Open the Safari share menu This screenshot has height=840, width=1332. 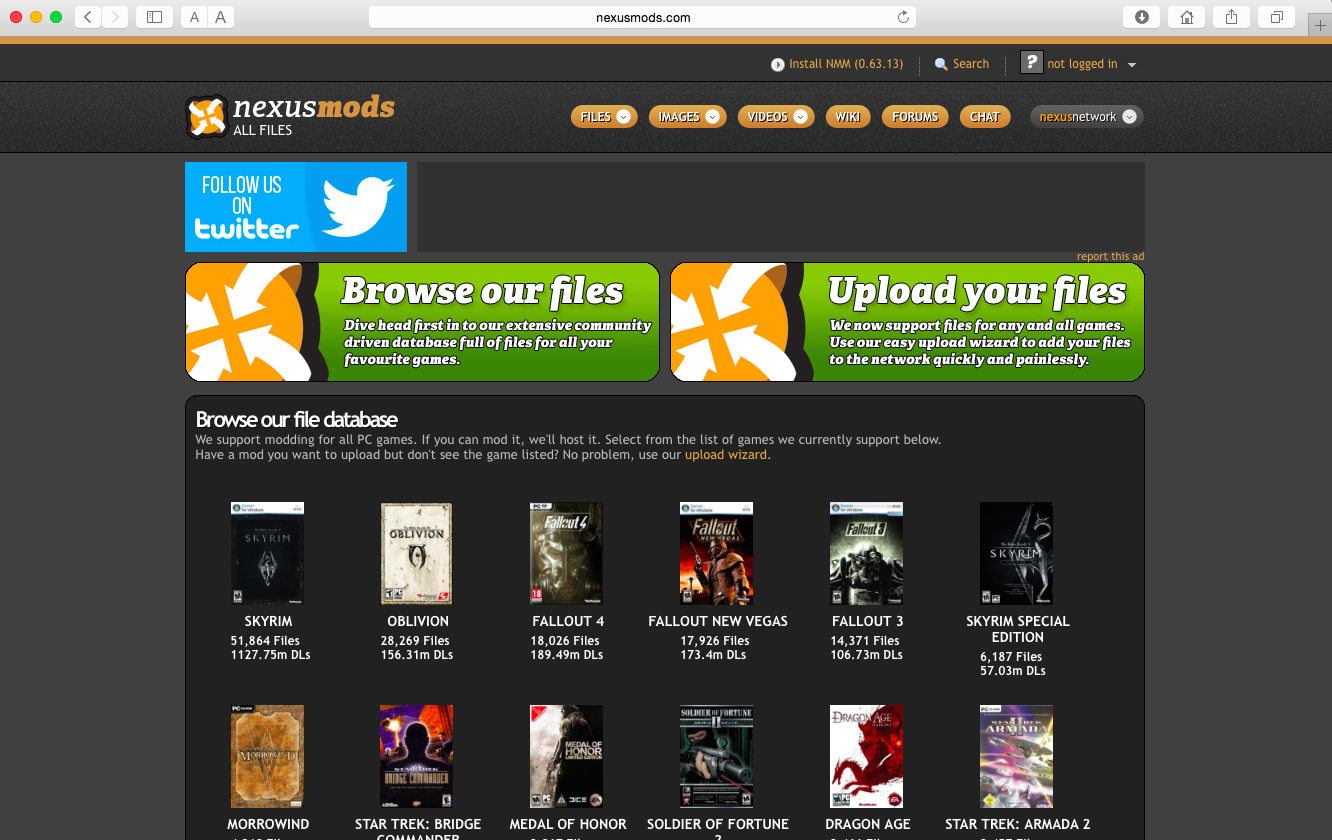(x=1231, y=17)
